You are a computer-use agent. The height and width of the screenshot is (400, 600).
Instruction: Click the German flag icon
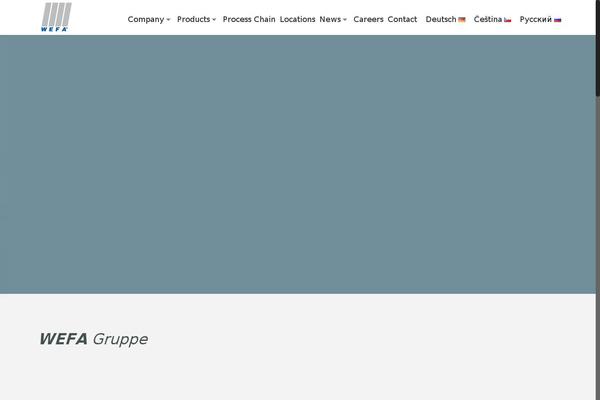point(462,20)
